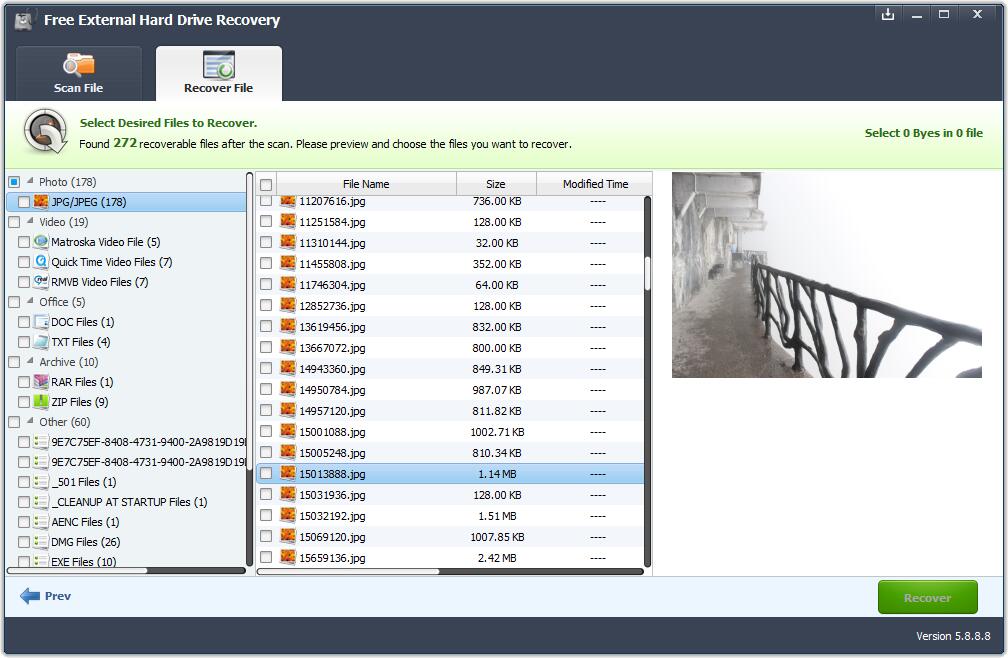
Task: Click the _CLEANUP AT STARTUP Files icon
Action: click(x=40, y=502)
